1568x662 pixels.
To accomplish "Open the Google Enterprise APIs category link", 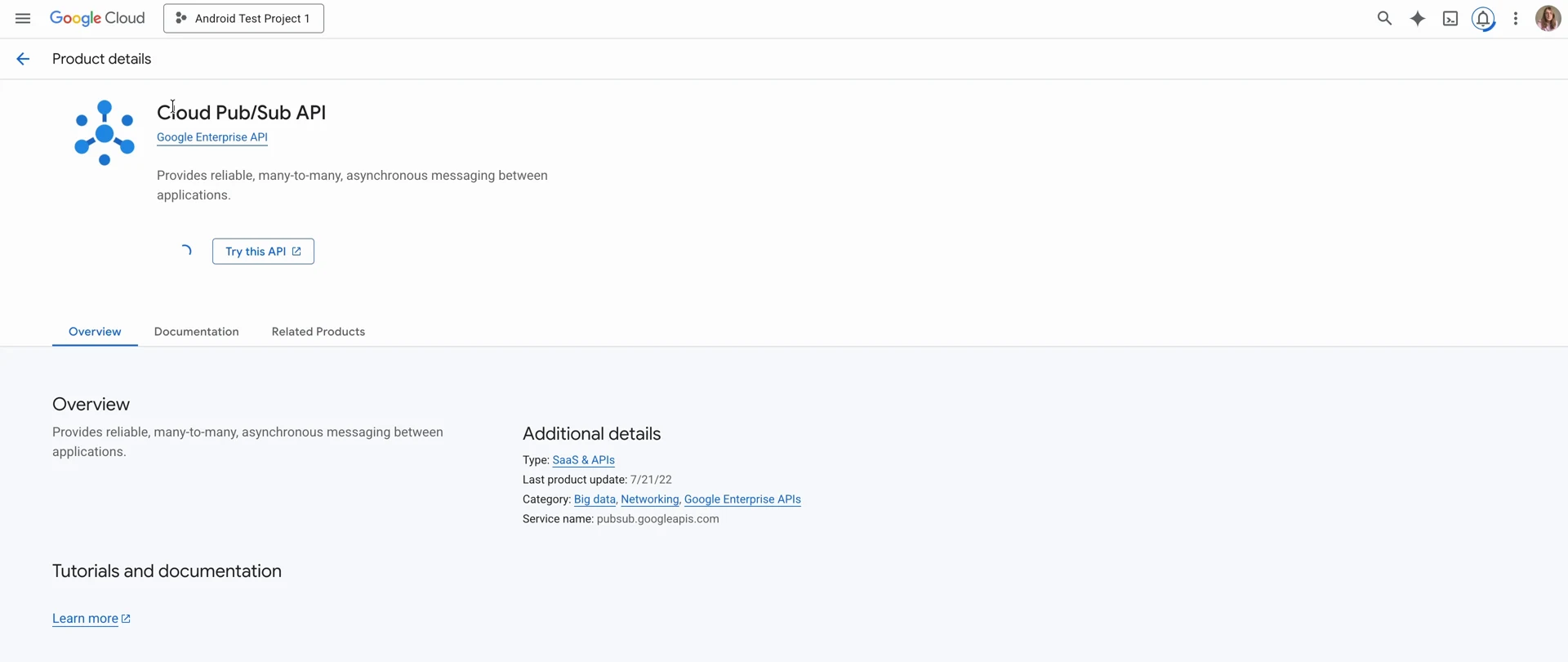I will coord(742,499).
